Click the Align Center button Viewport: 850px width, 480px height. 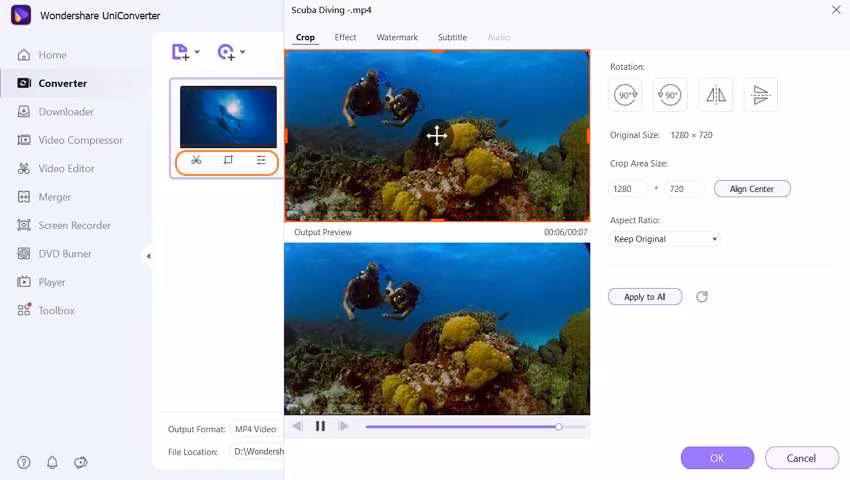(x=752, y=189)
